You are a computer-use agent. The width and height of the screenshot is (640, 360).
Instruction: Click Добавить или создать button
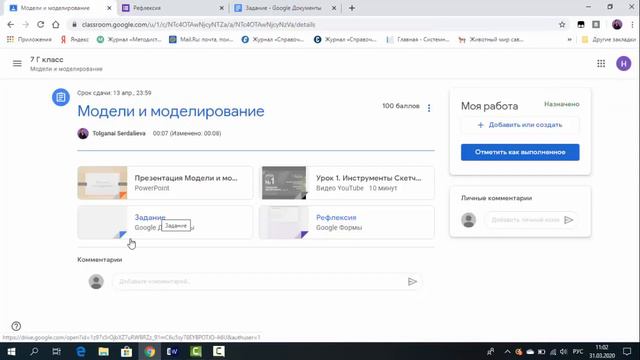pos(520,125)
